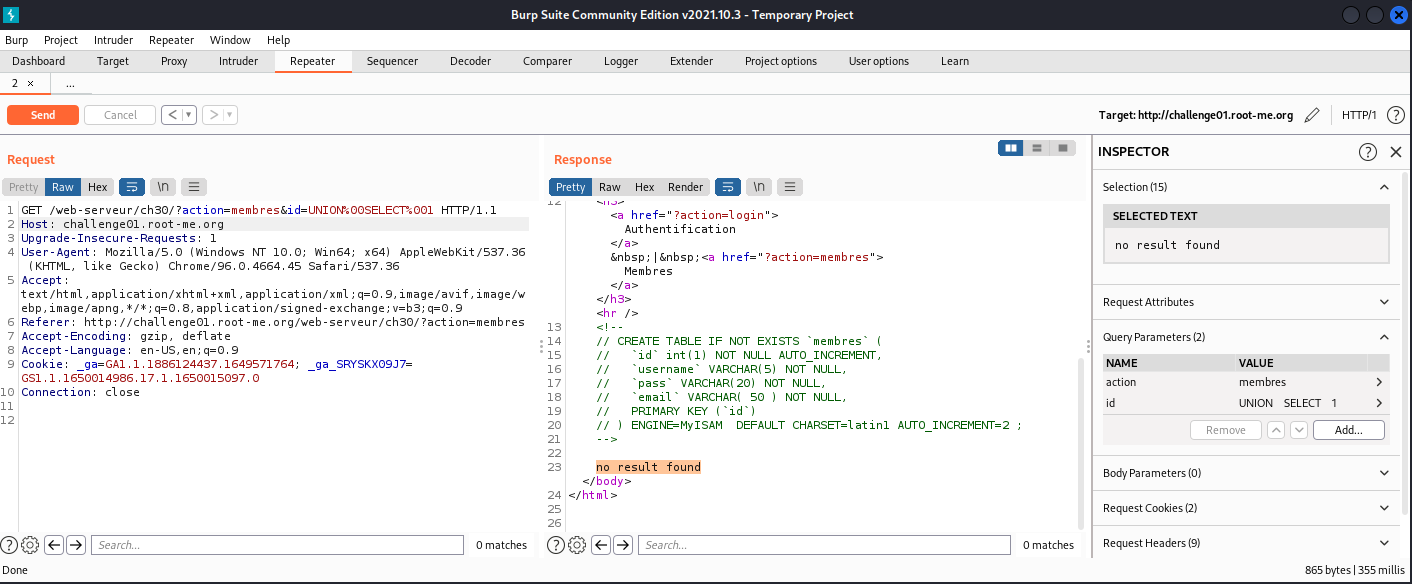Move selected query parameter up

tap(1276, 430)
